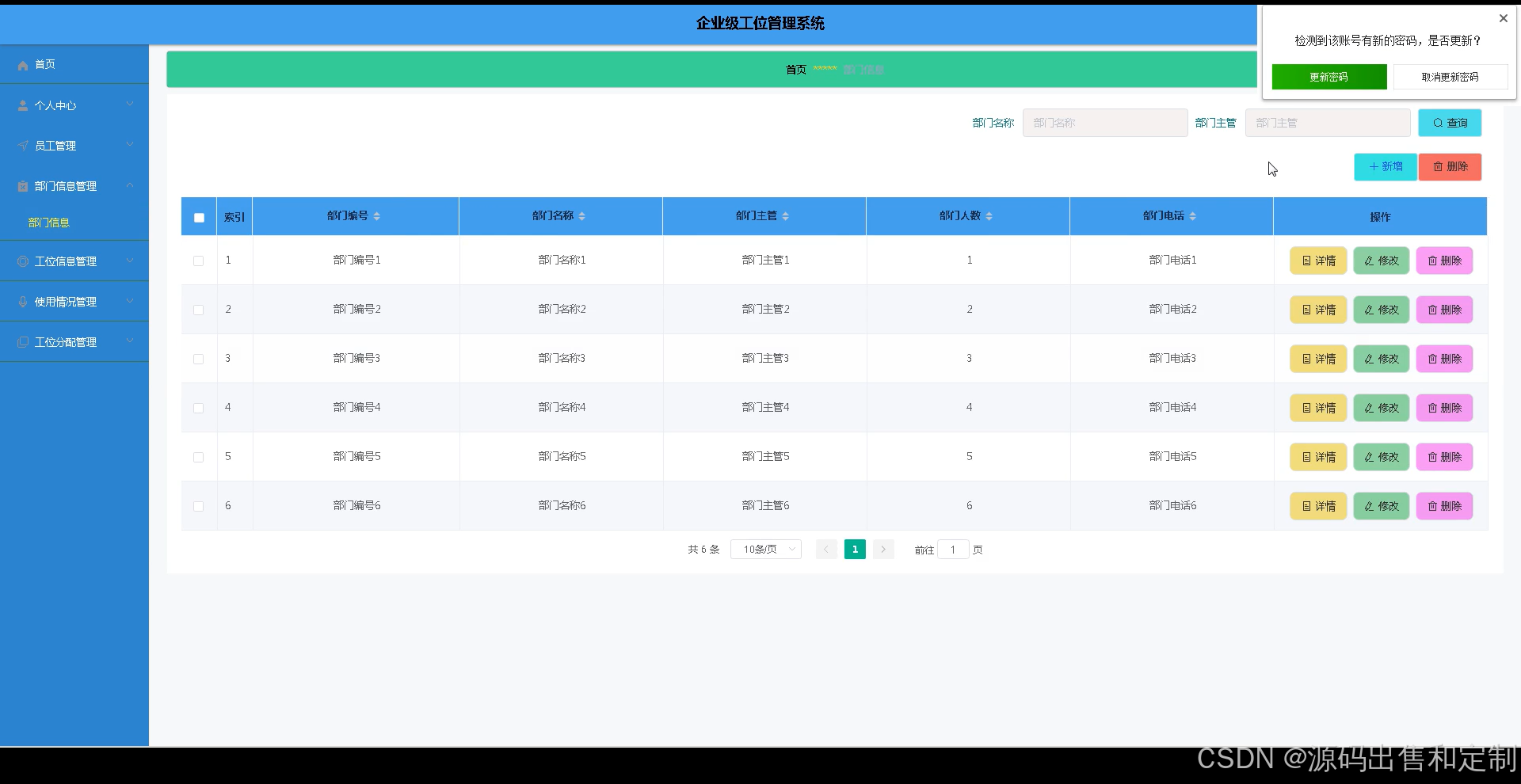Go to previous page arrow in pagination
Viewport: 1521px width, 784px height.
(826, 550)
